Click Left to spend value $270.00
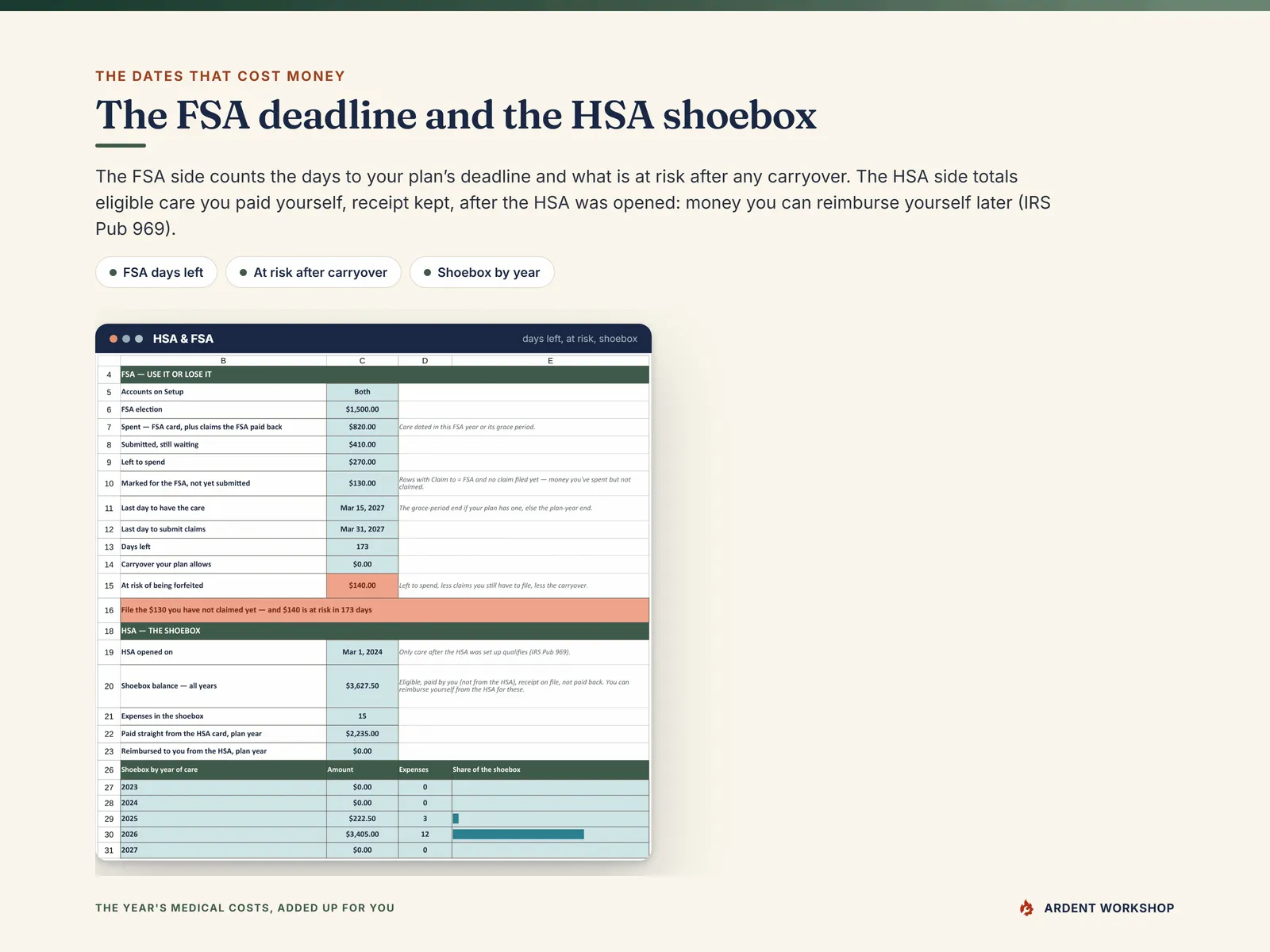Image resolution: width=1270 pixels, height=952 pixels. (362, 462)
